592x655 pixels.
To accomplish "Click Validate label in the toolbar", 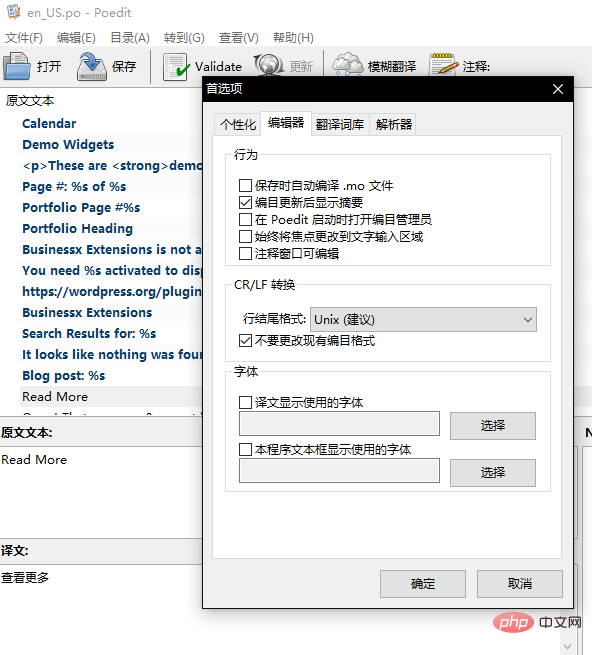I will click(x=218, y=67).
